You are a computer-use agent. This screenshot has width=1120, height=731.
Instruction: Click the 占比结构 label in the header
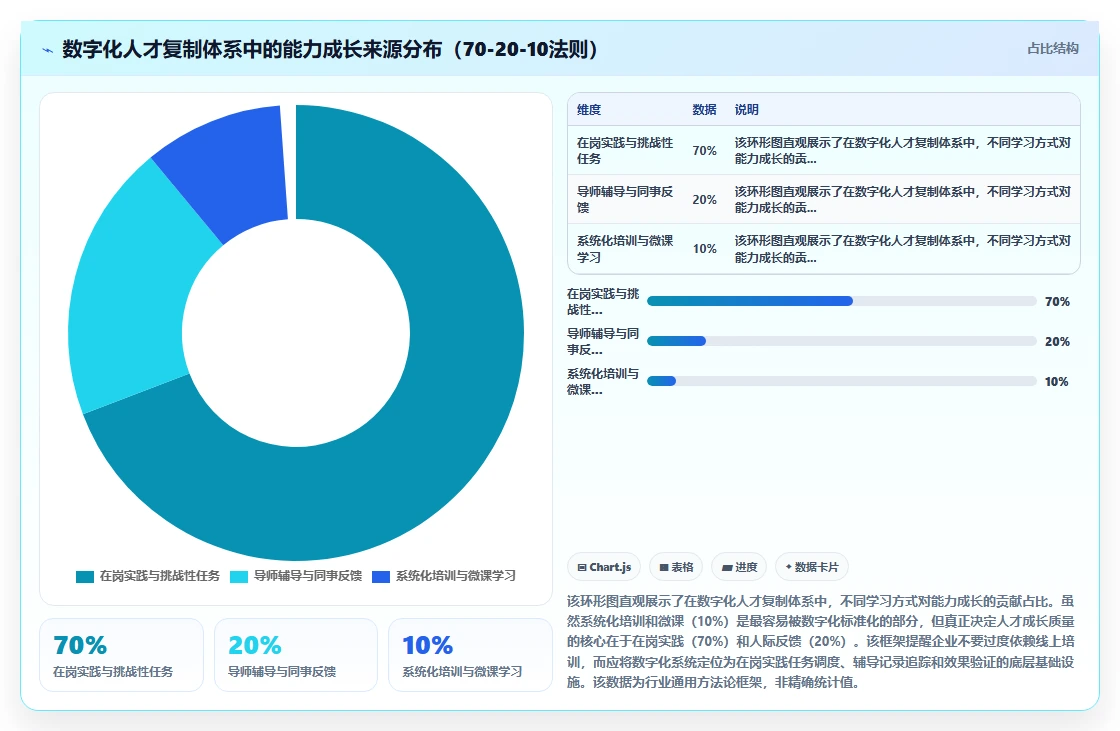tap(1053, 49)
